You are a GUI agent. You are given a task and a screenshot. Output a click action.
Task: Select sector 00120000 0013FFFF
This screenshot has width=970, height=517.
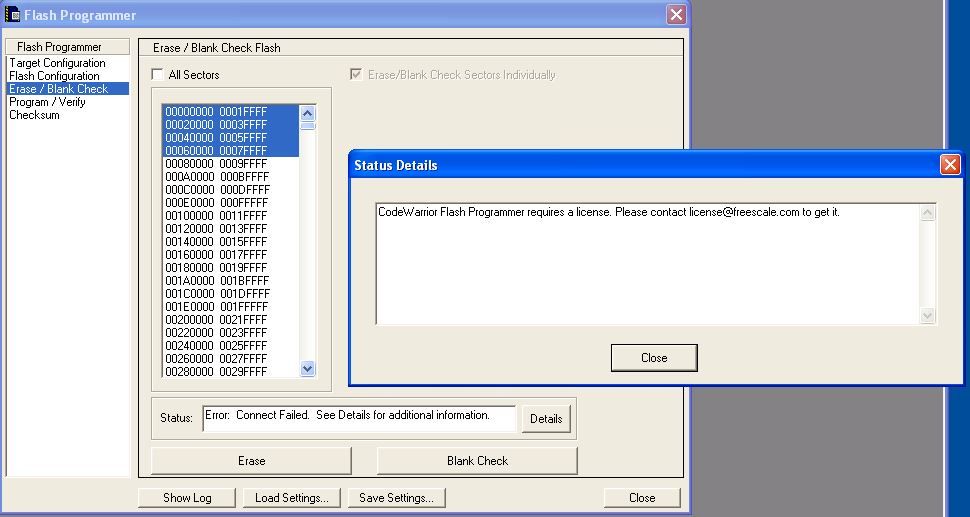coord(231,229)
